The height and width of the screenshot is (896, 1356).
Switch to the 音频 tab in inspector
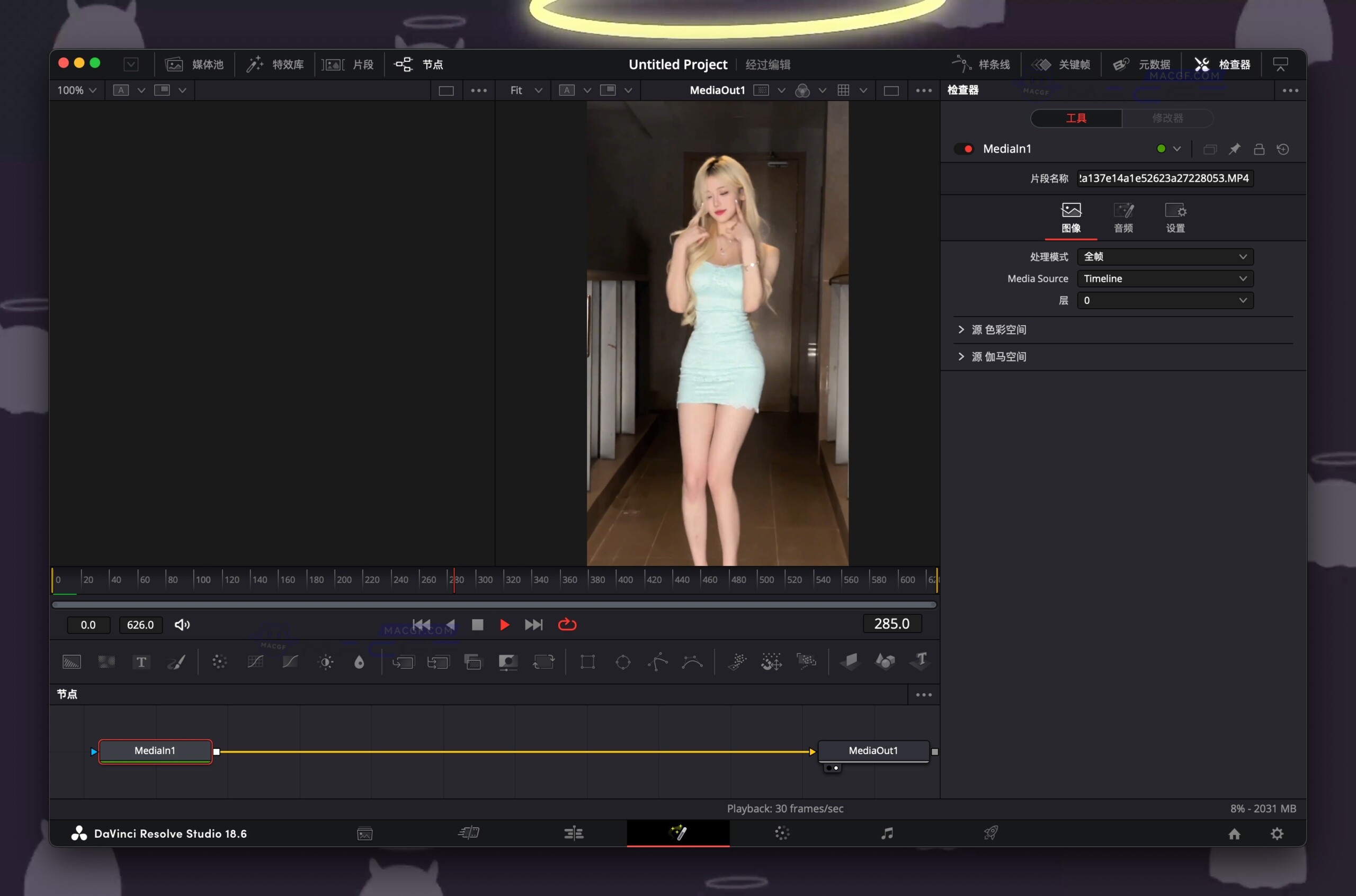(x=1122, y=217)
